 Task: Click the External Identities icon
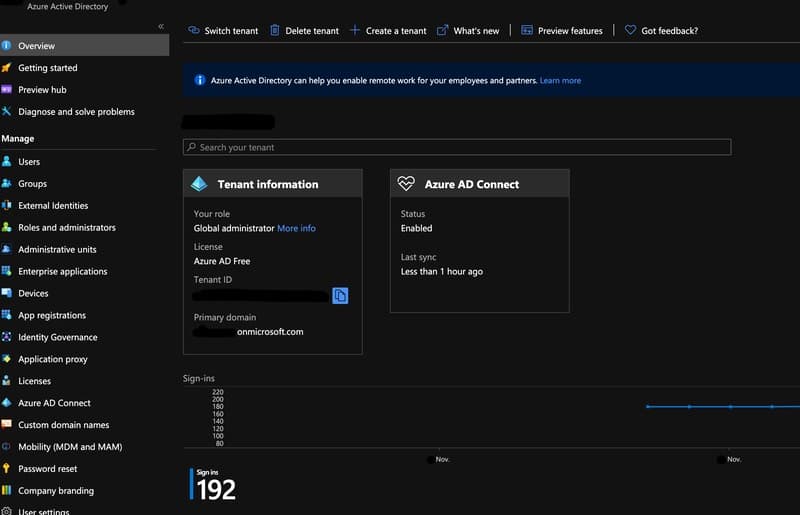click(x=6, y=205)
